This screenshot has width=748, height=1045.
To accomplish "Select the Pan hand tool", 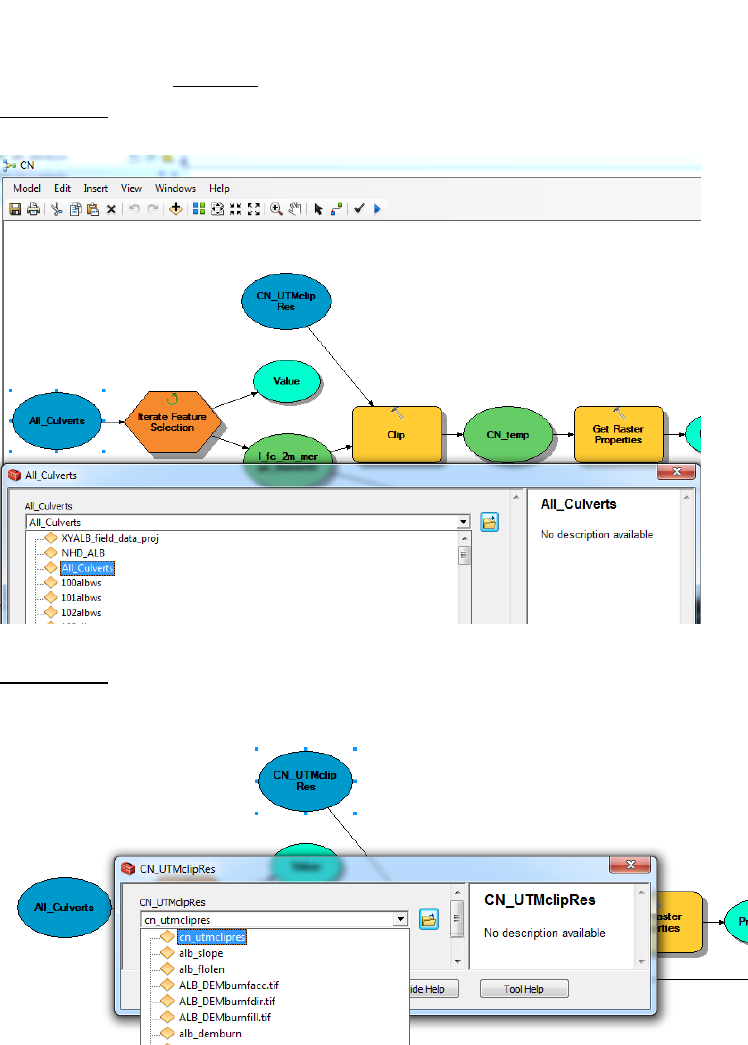I will 295,209.
